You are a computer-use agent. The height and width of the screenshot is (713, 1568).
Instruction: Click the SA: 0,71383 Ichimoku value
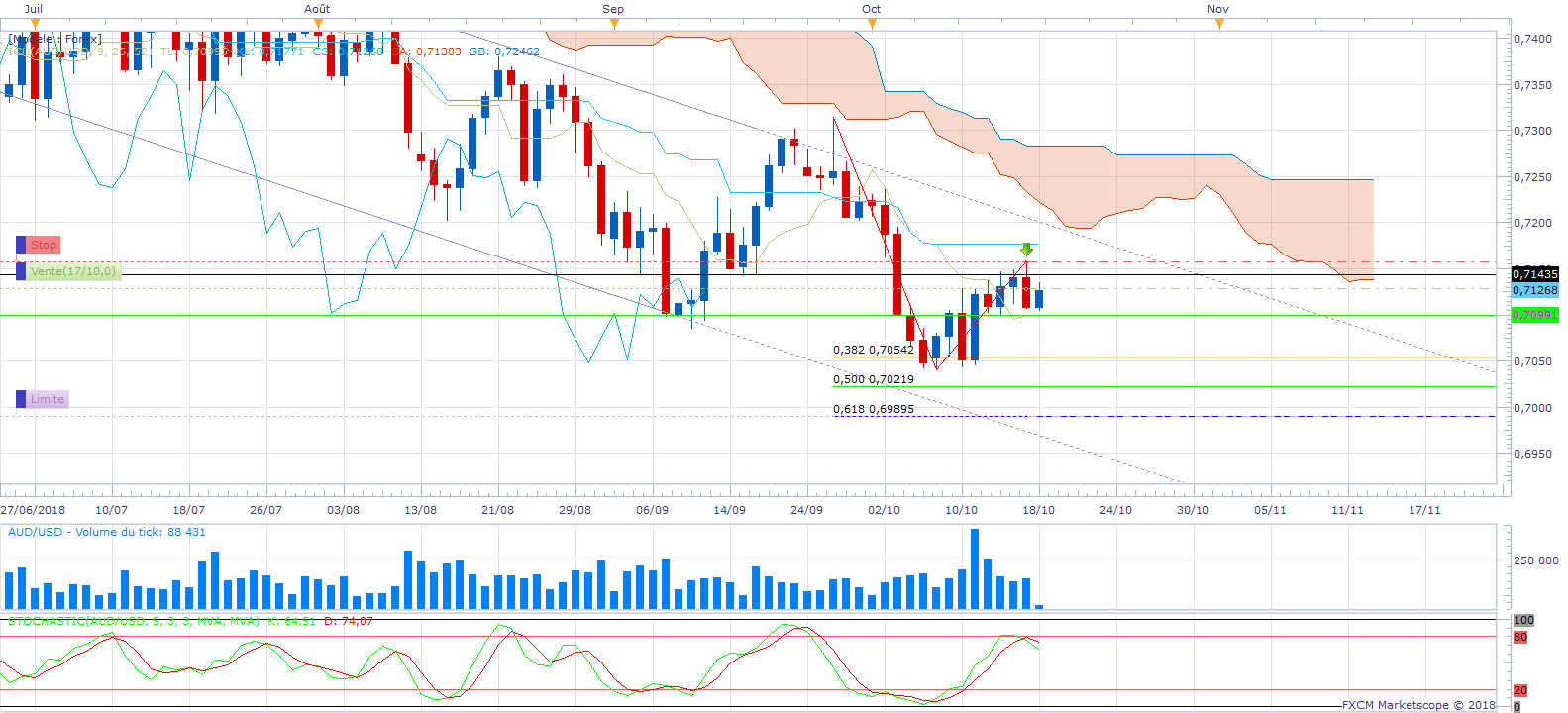coord(427,51)
